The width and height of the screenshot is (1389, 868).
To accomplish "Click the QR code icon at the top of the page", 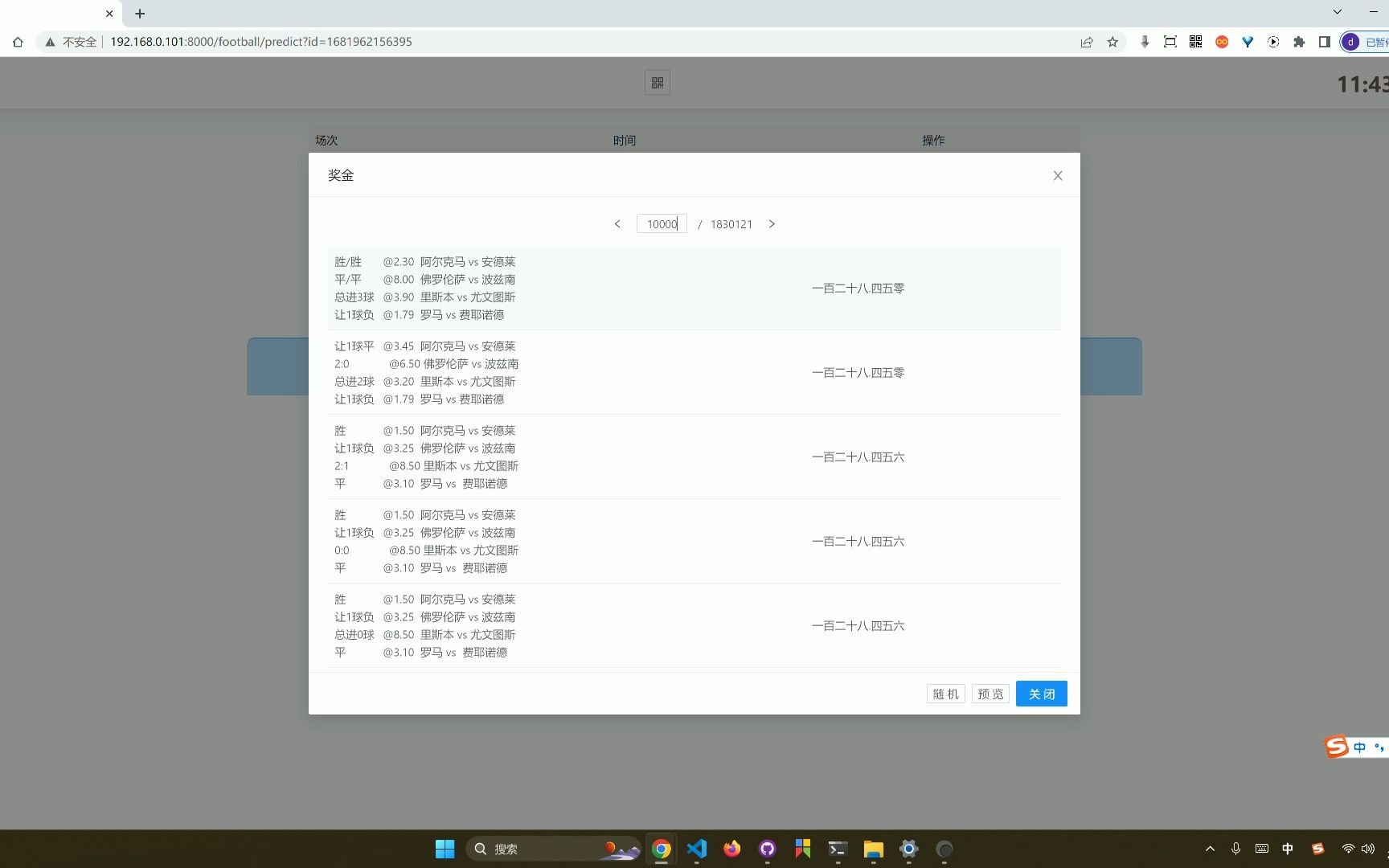I will [658, 83].
